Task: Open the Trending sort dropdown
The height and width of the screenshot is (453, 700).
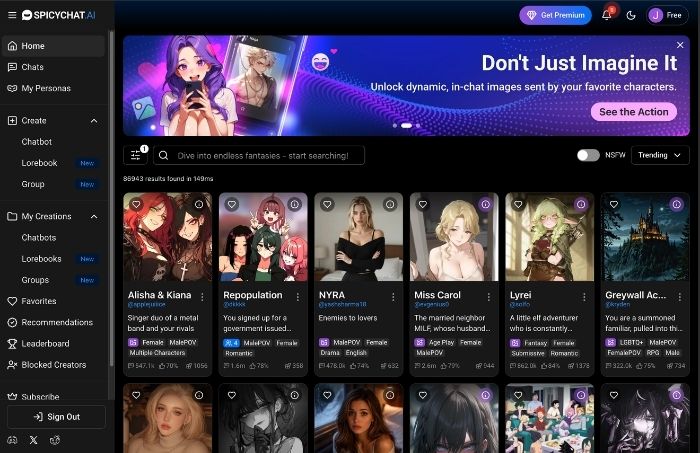Action: point(659,155)
